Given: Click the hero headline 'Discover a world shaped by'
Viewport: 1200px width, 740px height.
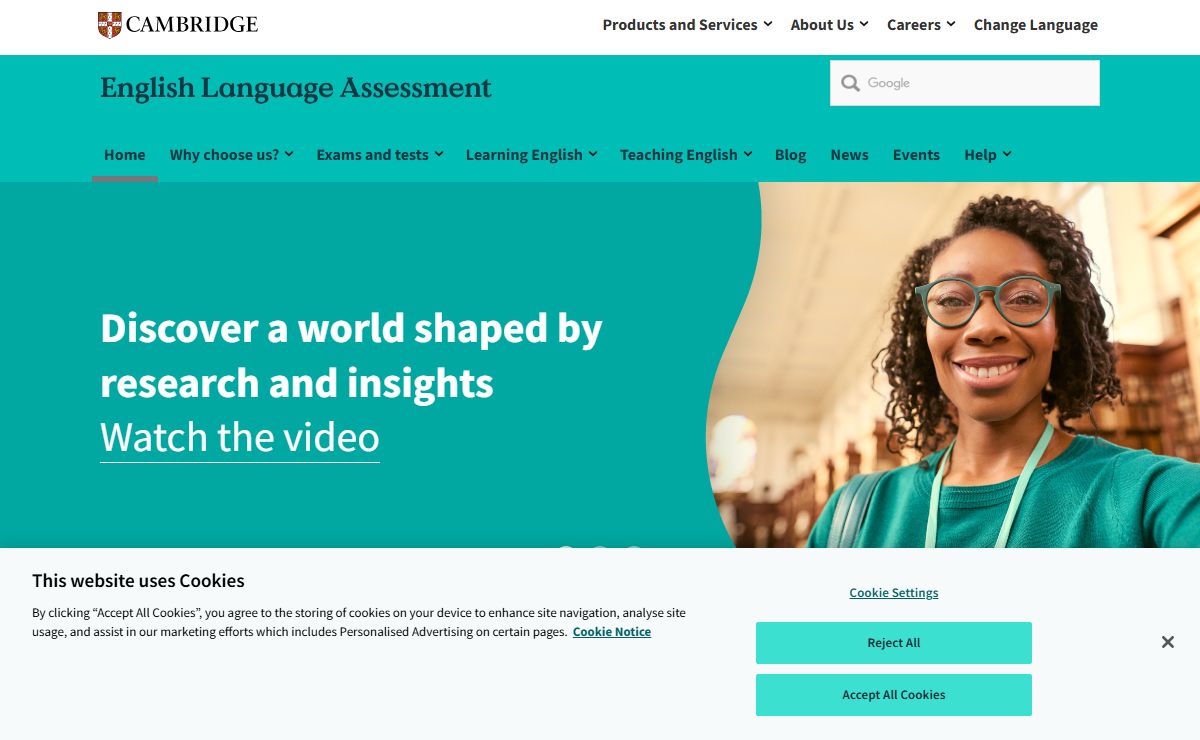Looking at the screenshot, I should pos(351,328).
